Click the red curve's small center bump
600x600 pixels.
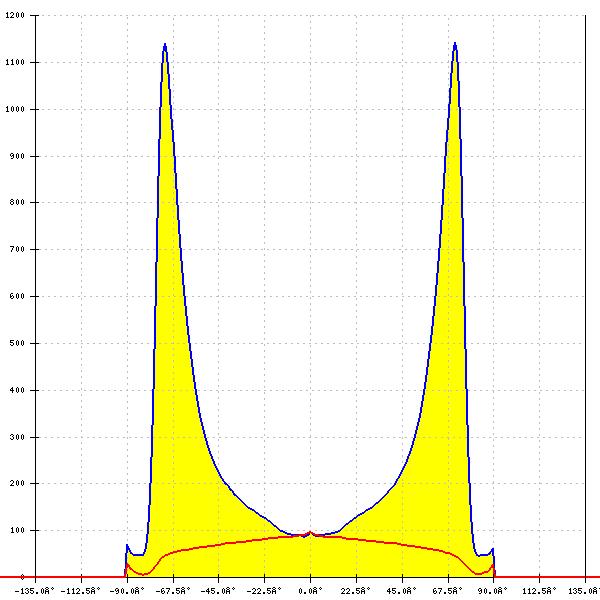point(310,533)
